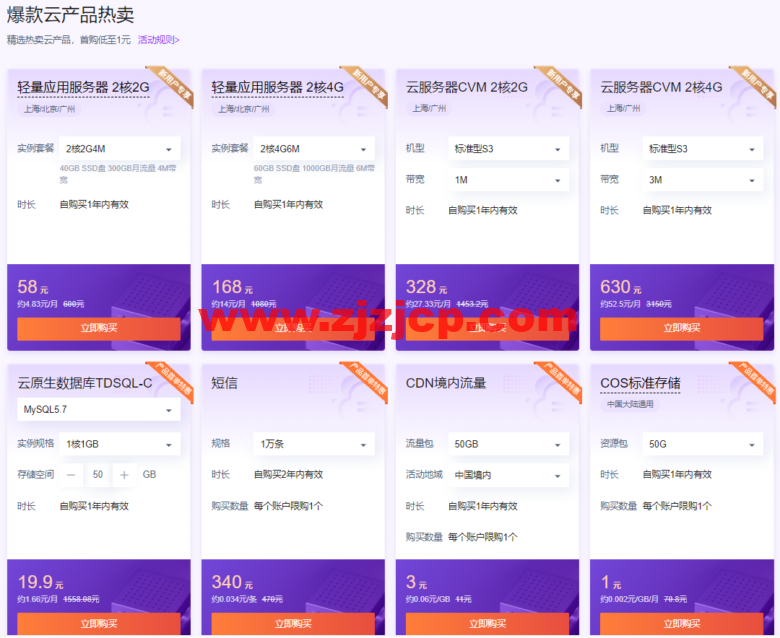Click the 中国大陆通用 tag
The width and height of the screenshot is (780, 638).
630,404
